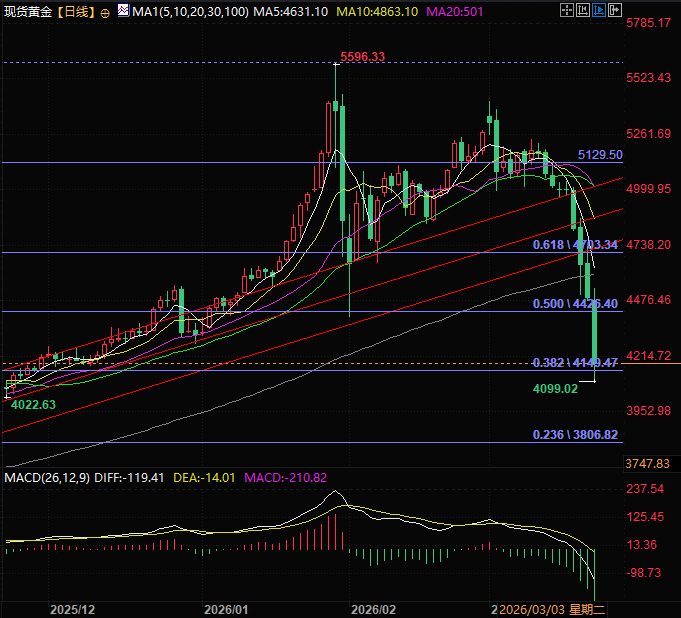Click the 4476.46 price axis value

coord(648,300)
